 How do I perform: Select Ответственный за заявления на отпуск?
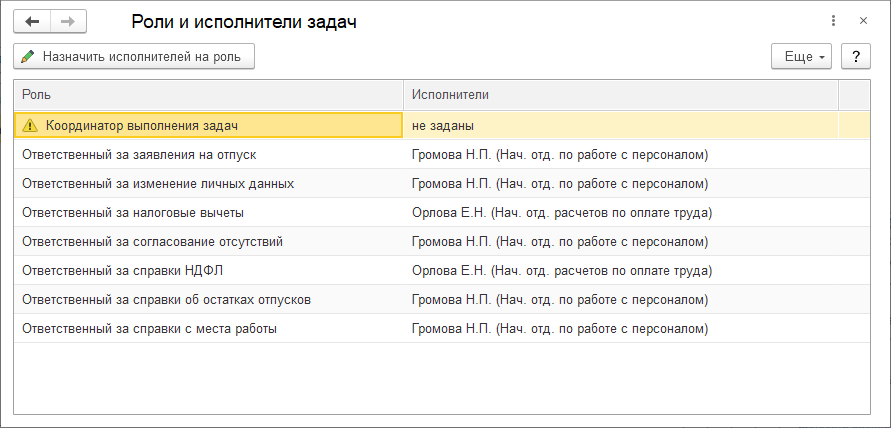click(x=139, y=155)
